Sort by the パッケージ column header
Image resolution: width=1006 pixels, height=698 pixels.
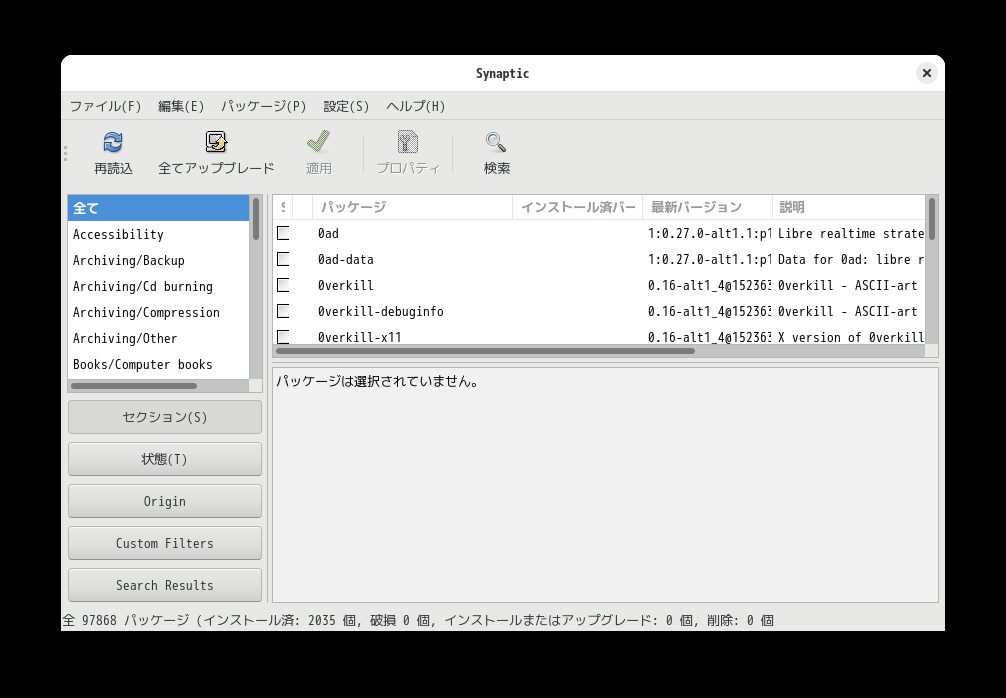413,207
